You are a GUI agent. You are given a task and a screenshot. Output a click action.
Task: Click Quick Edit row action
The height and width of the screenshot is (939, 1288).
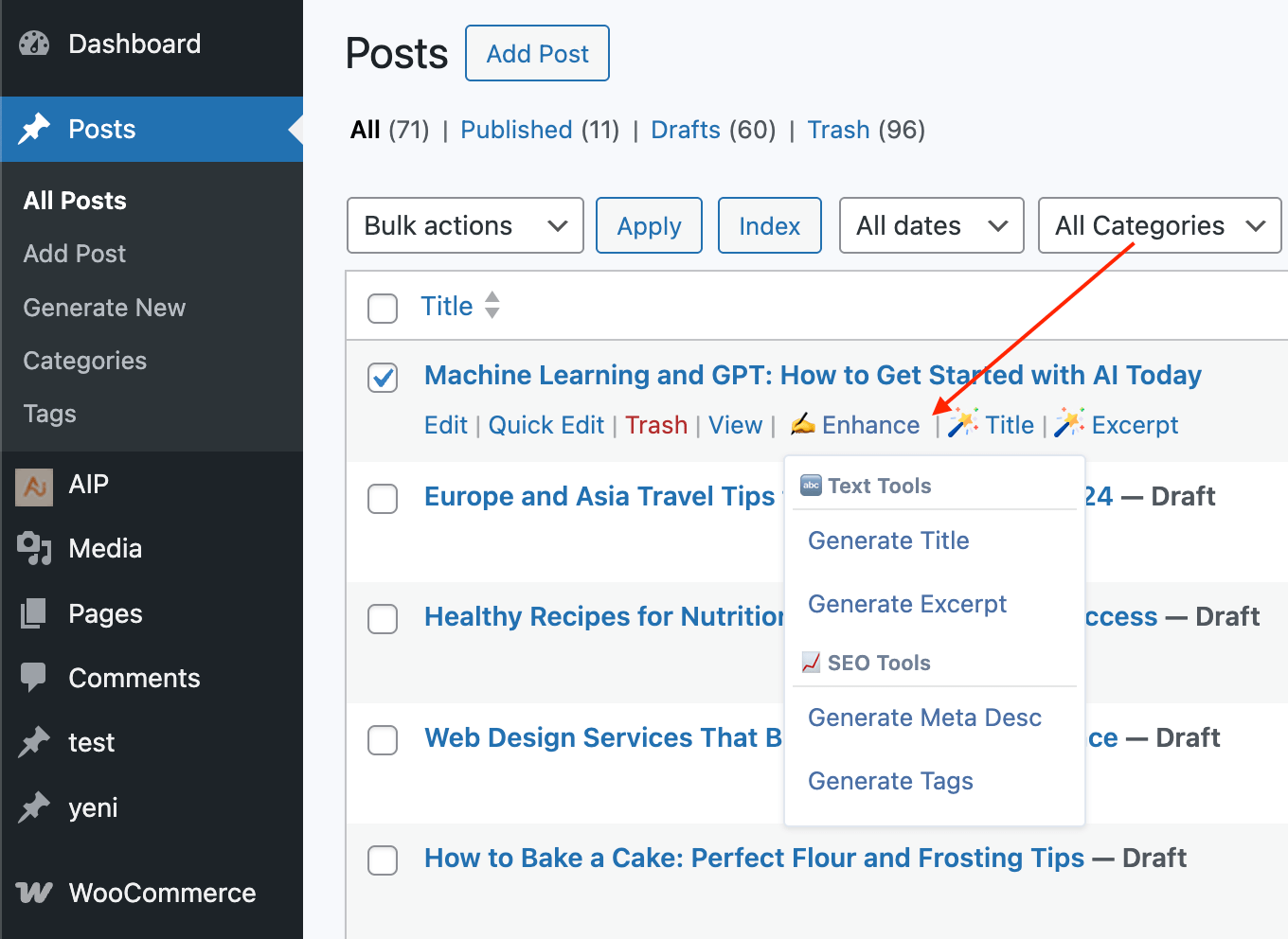tap(546, 425)
